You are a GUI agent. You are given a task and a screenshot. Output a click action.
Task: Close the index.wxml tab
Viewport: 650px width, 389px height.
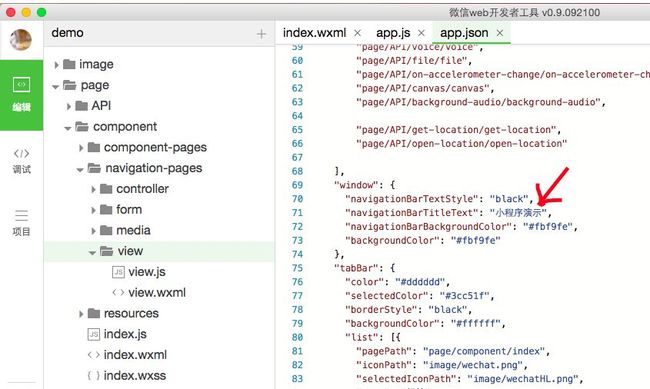pos(358,33)
